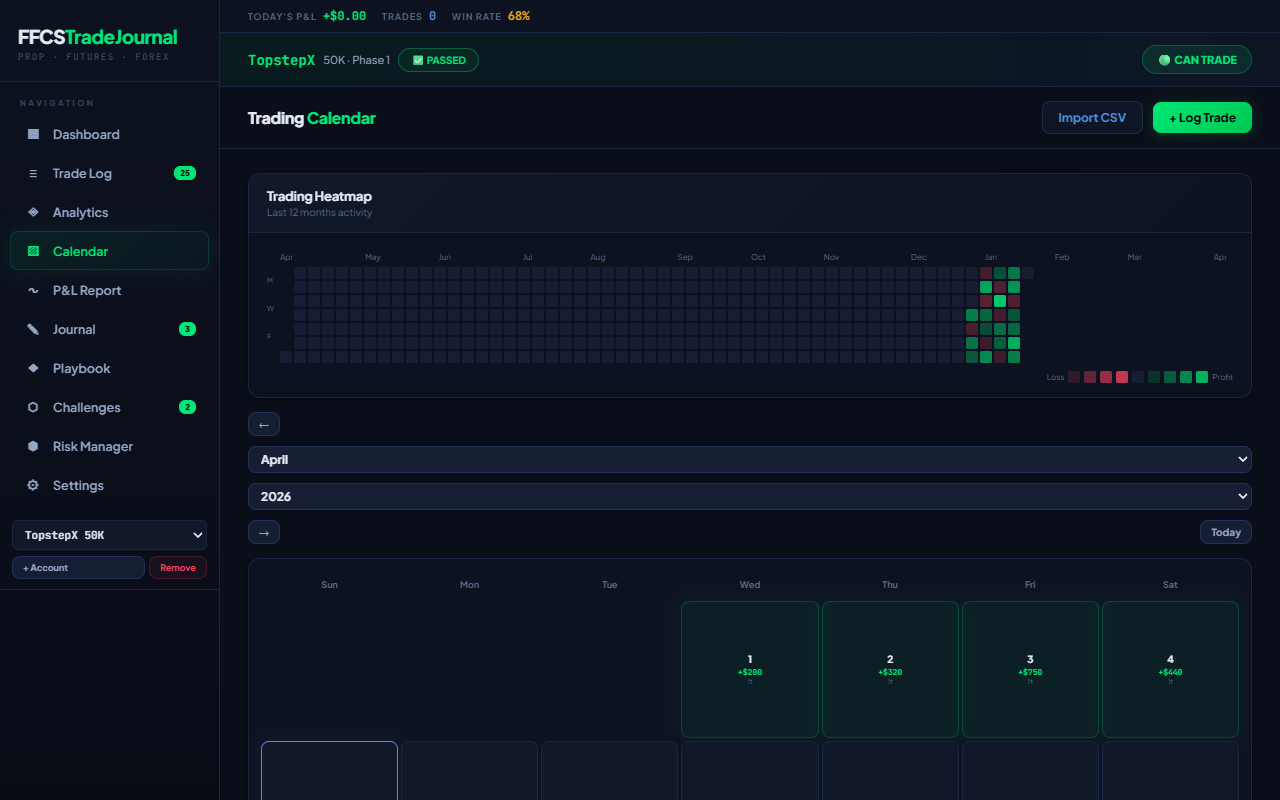Go to previous month with left arrow
Image resolution: width=1280 pixels, height=800 pixels.
click(x=264, y=424)
